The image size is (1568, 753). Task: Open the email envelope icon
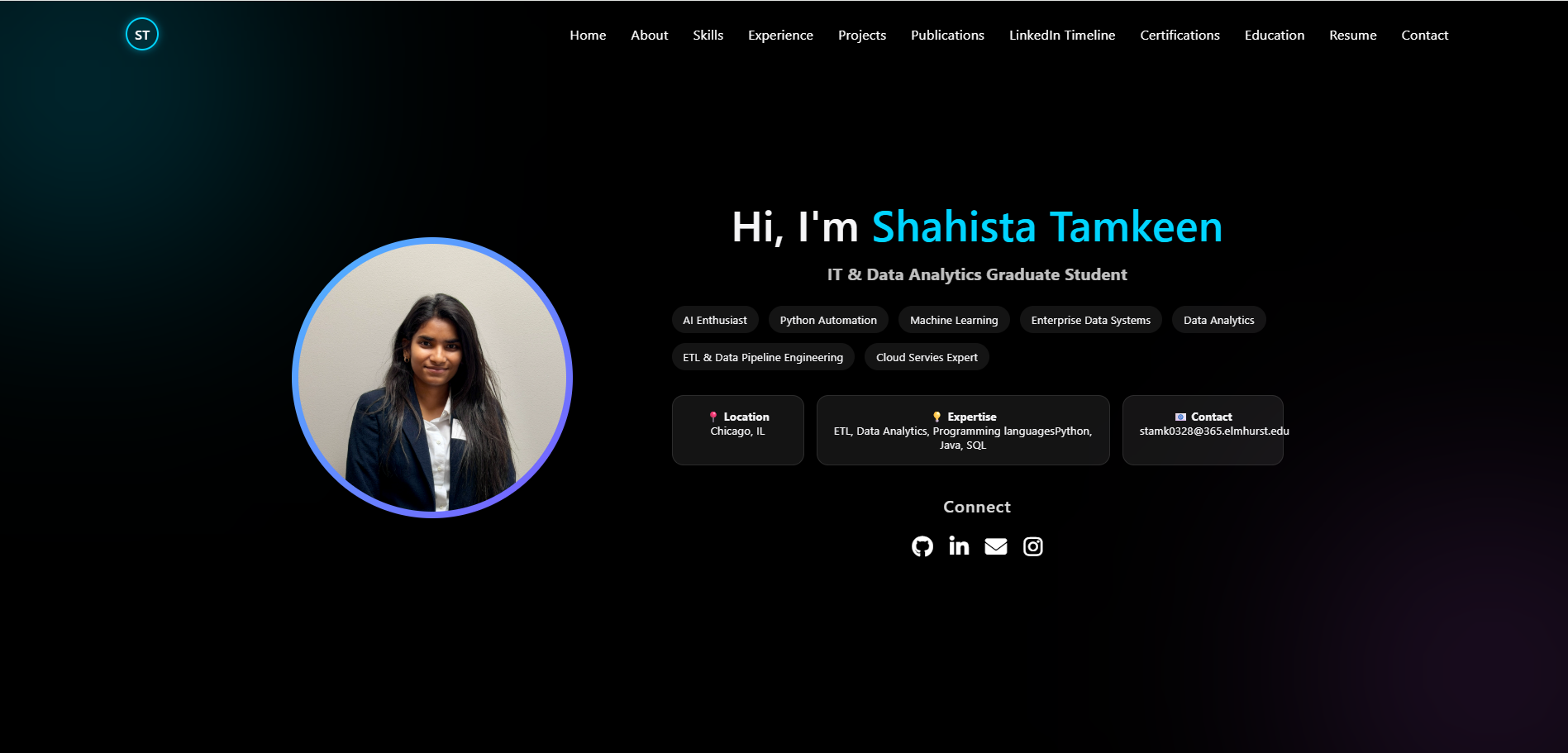(x=995, y=546)
